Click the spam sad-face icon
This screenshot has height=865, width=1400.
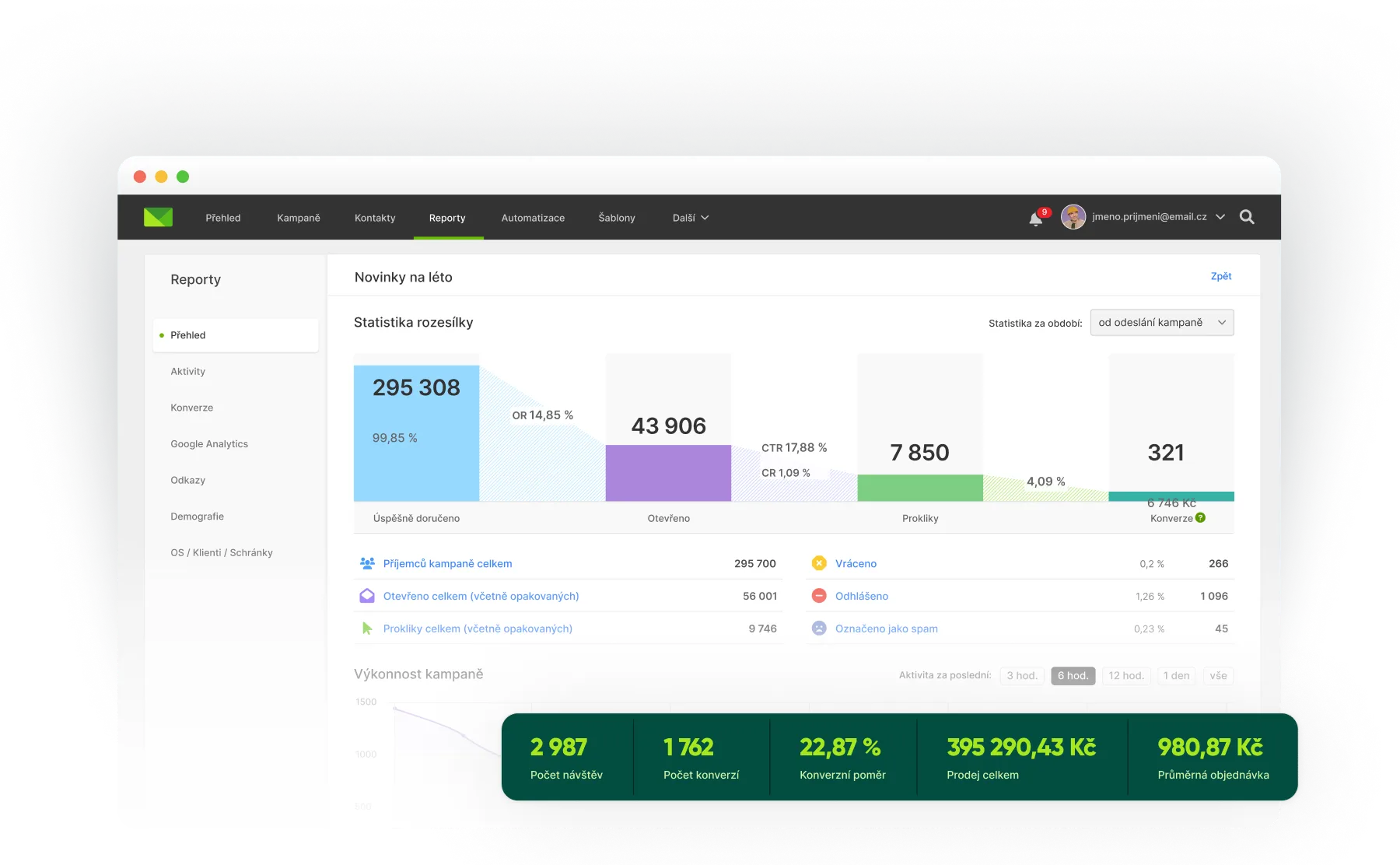(x=819, y=629)
